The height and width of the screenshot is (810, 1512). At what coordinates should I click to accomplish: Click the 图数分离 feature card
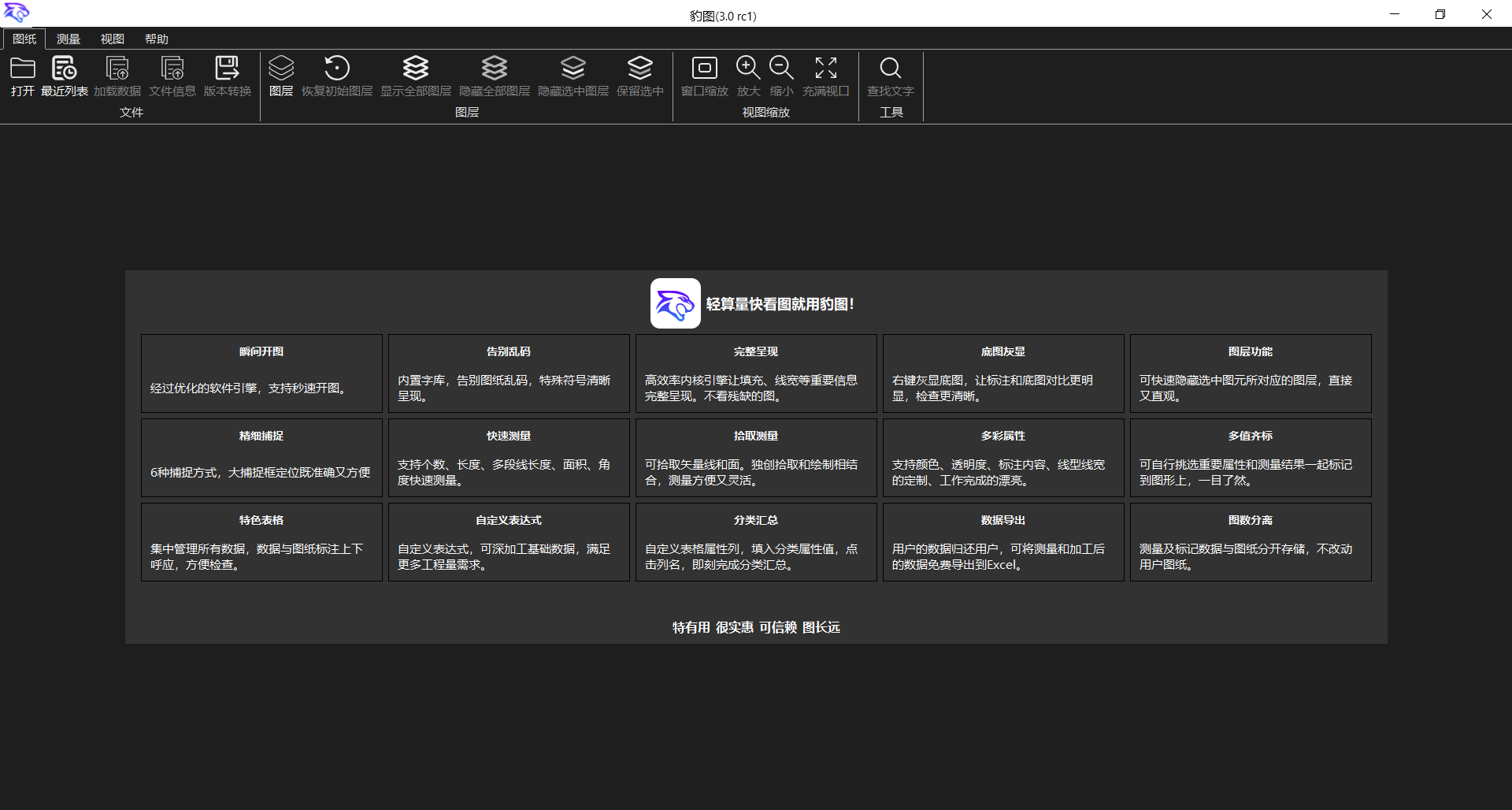click(x=1251, y=542)
